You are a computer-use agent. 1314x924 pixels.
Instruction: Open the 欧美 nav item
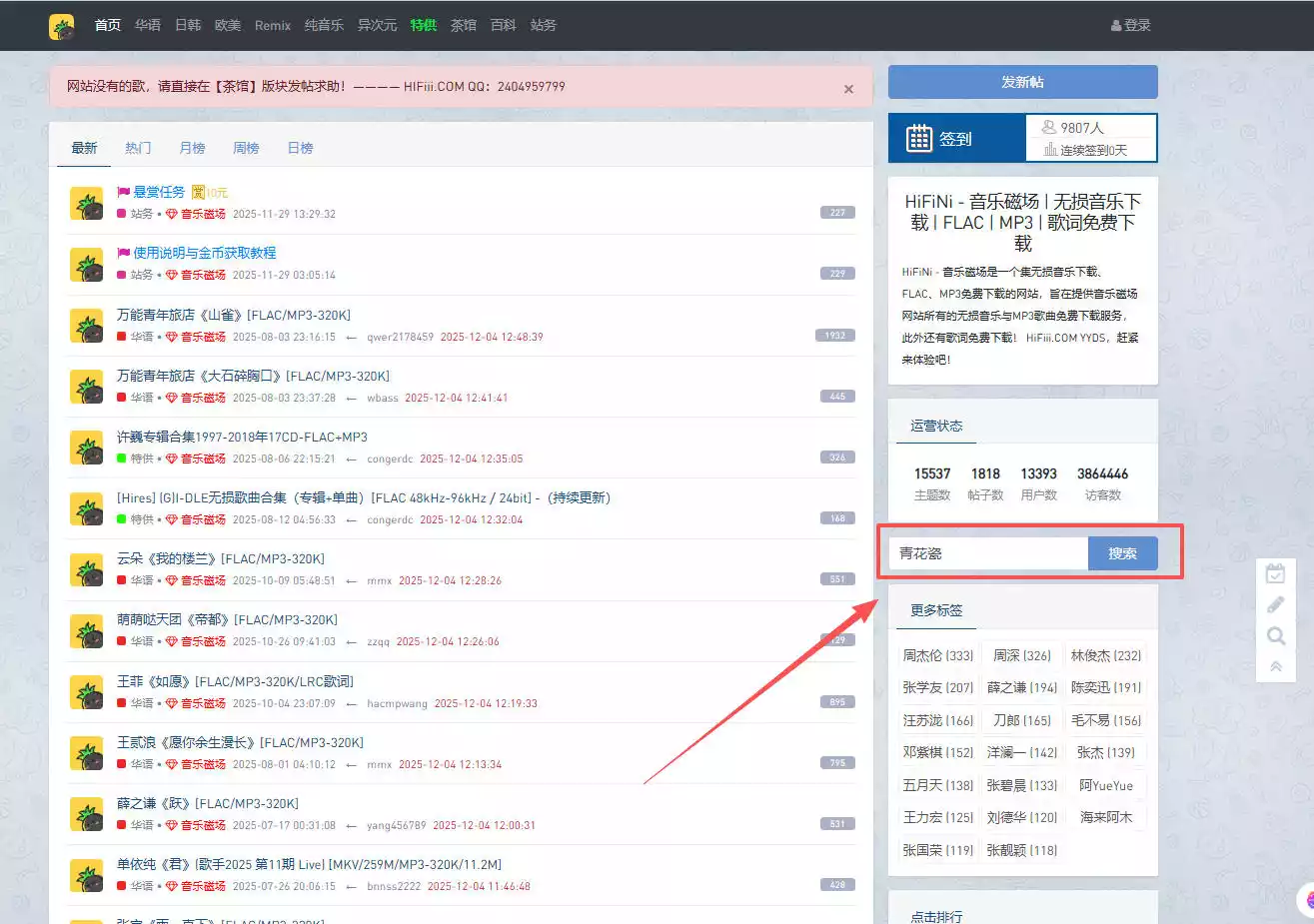(x=228, y=25)
